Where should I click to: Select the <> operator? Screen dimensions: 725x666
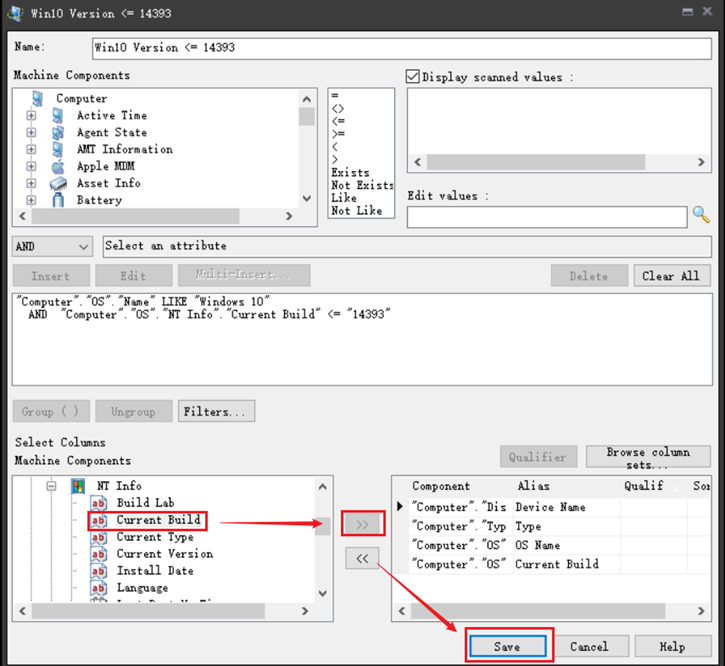click(338, 109)
